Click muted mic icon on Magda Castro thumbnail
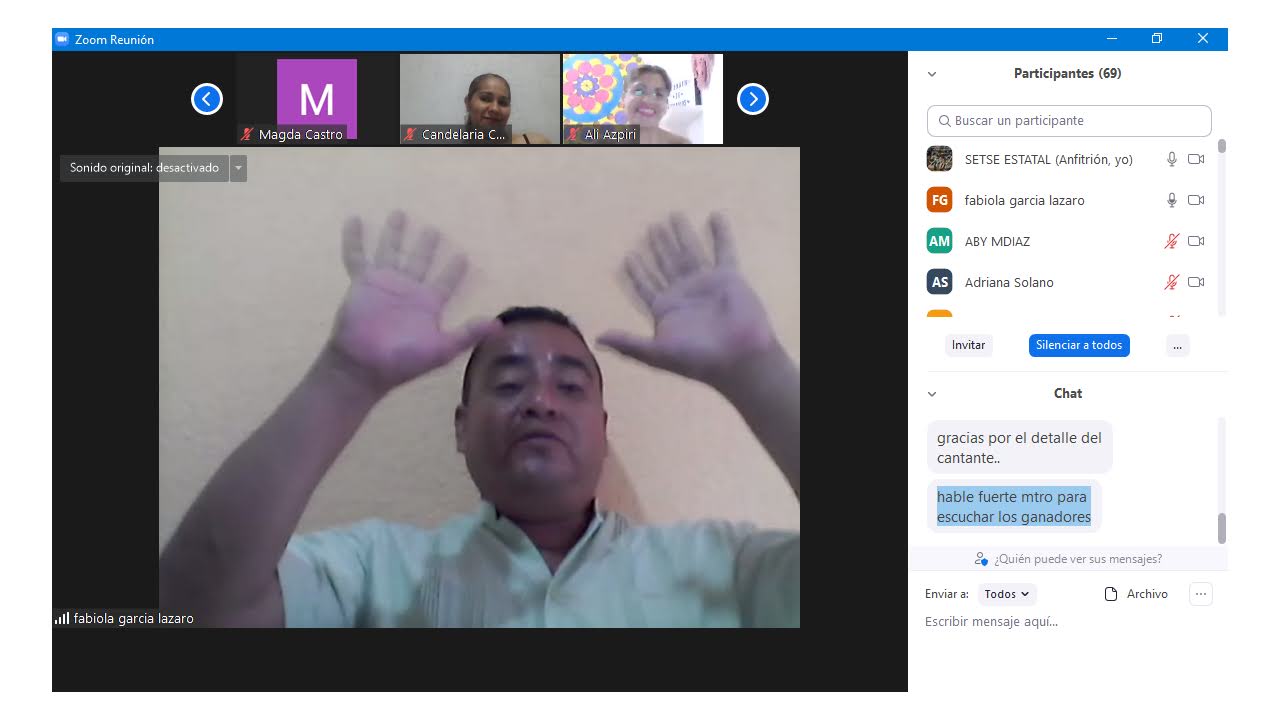This screenshot has height=720, width=1280. point(247,134)
